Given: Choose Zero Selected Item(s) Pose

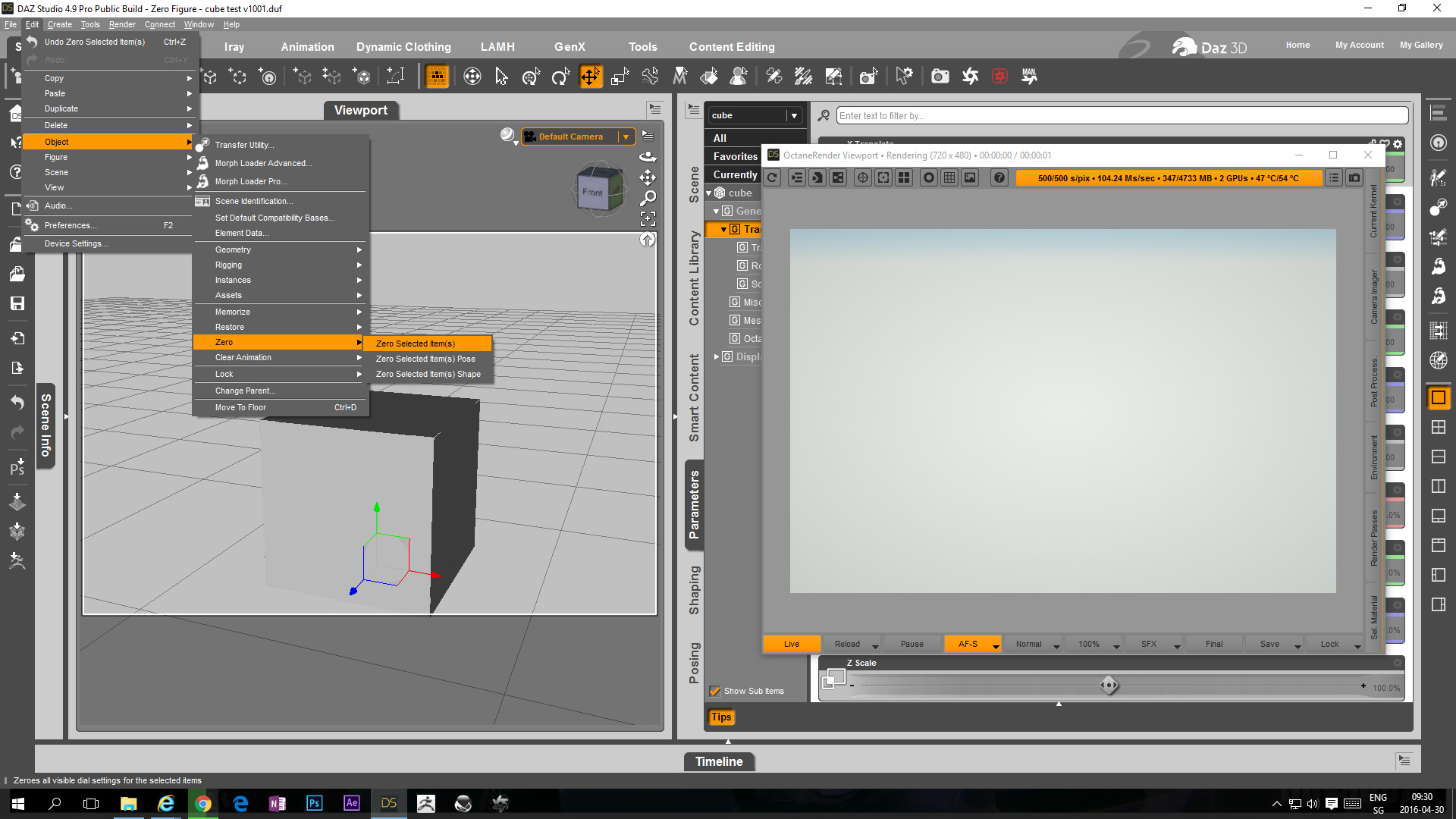Looking at the screenshot, I should pos(425,359).
